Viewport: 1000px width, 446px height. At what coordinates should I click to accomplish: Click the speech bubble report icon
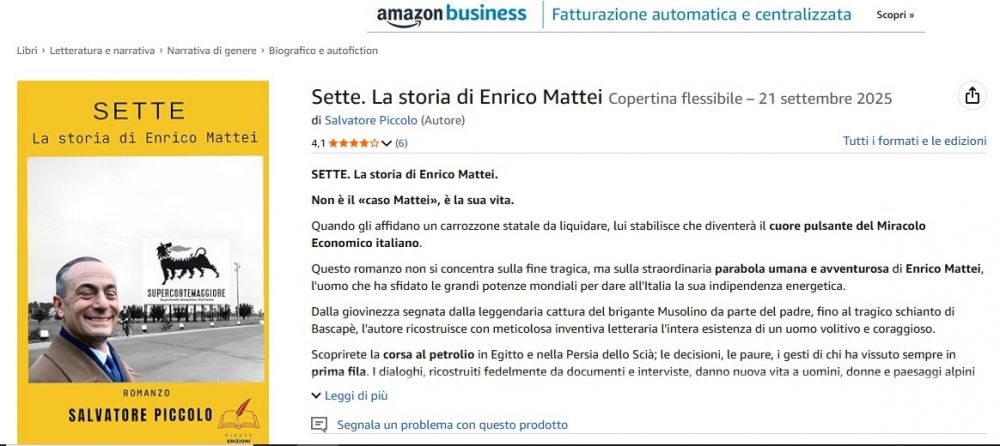pyautogui.click(x=319, y=424)
